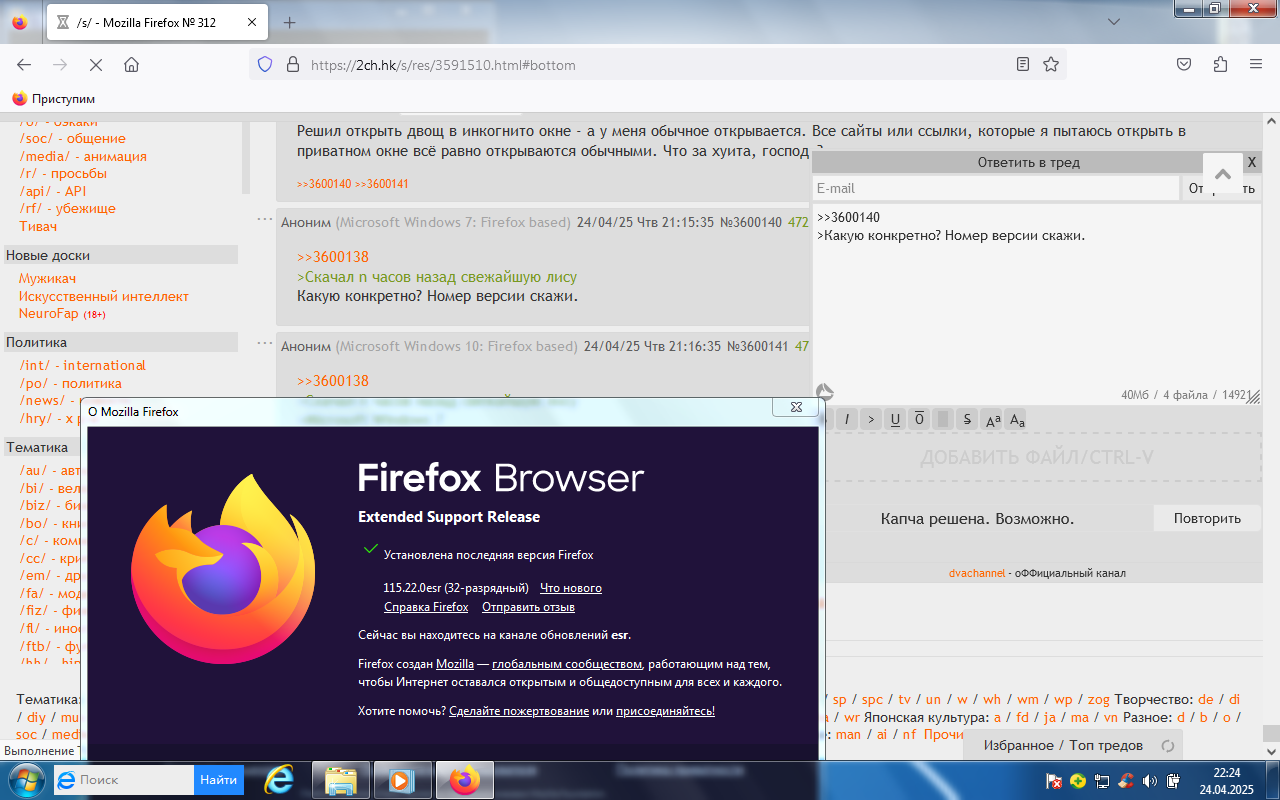
Task: Open Избранное in the bottom panel
Action: pos(1018,745)
